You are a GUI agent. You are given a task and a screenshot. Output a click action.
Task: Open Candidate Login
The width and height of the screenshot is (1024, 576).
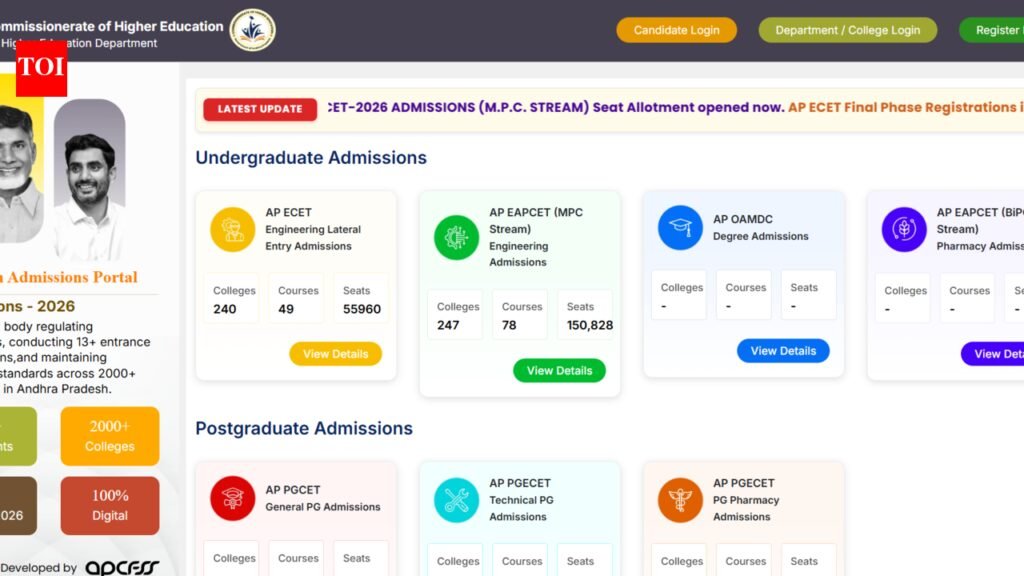[677, 30]
